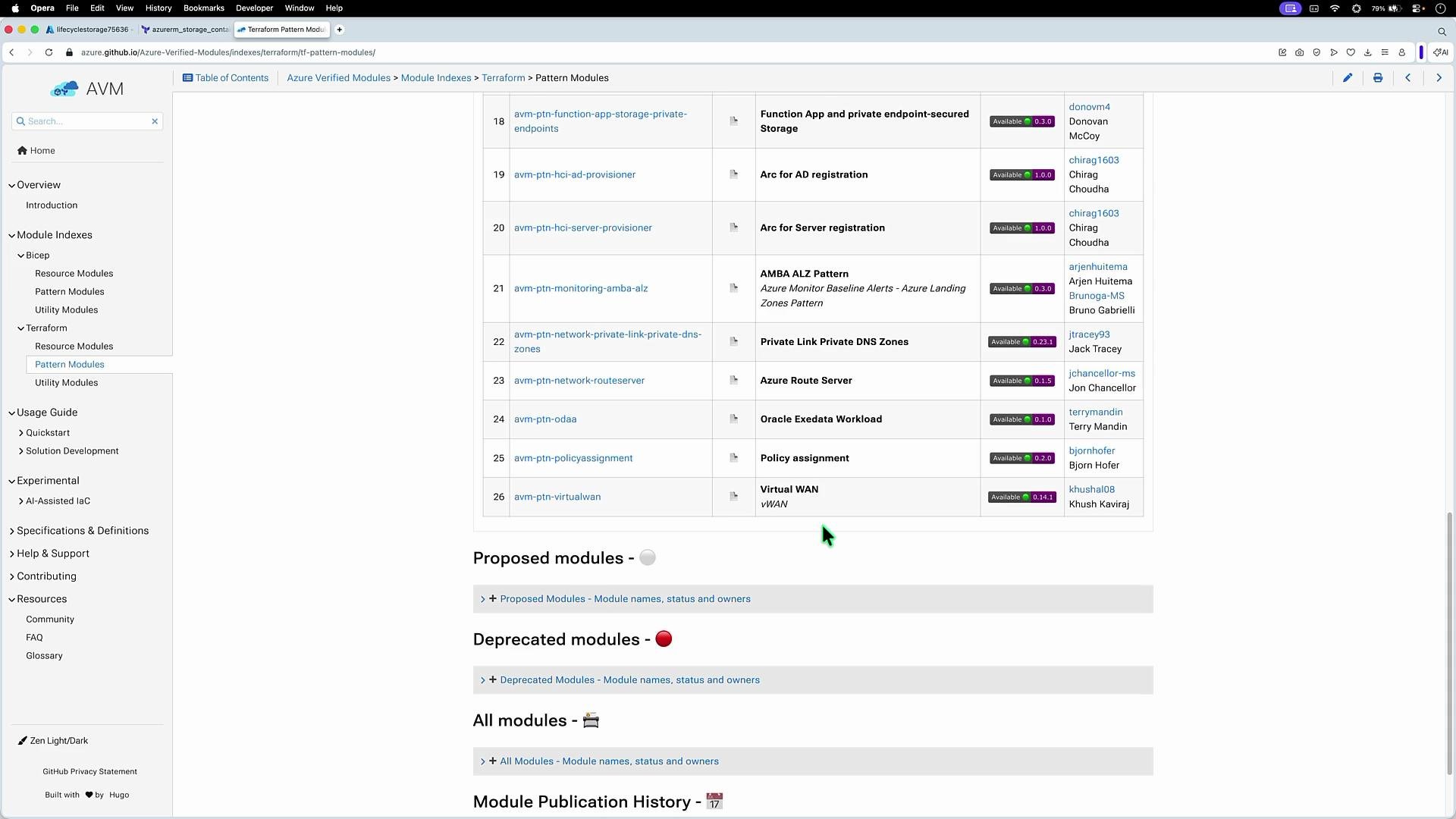Add page to bookmarks with heart icon
The height and width of the screenshot is (819, 1456).
pos(1351,52)
